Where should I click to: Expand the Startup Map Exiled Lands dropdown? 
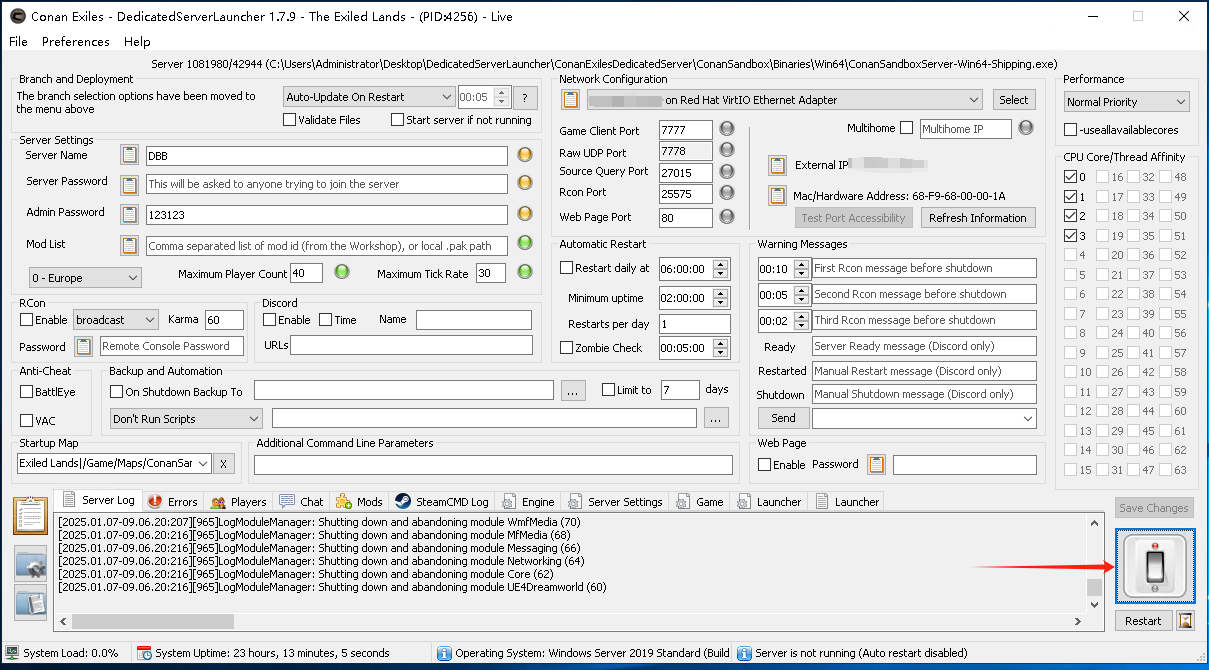[114, 463]
